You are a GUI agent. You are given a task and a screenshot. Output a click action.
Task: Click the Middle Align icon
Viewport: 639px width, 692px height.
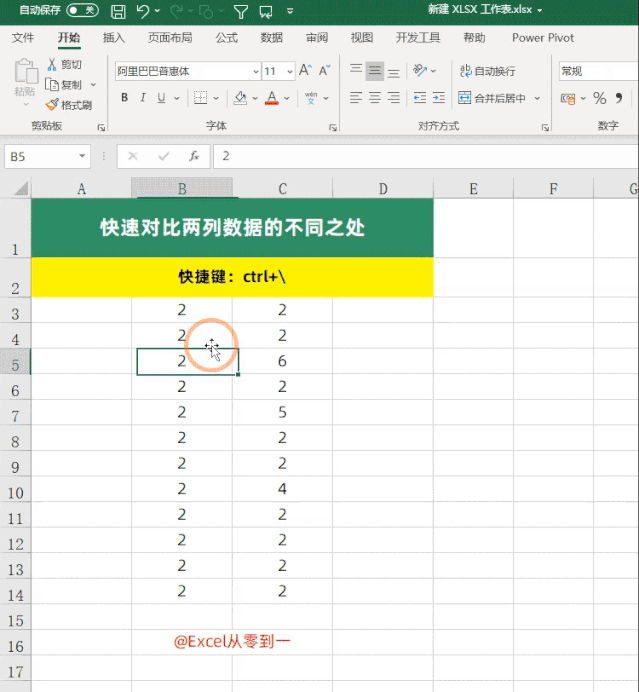pyautogui.click(x=375, y=71)
